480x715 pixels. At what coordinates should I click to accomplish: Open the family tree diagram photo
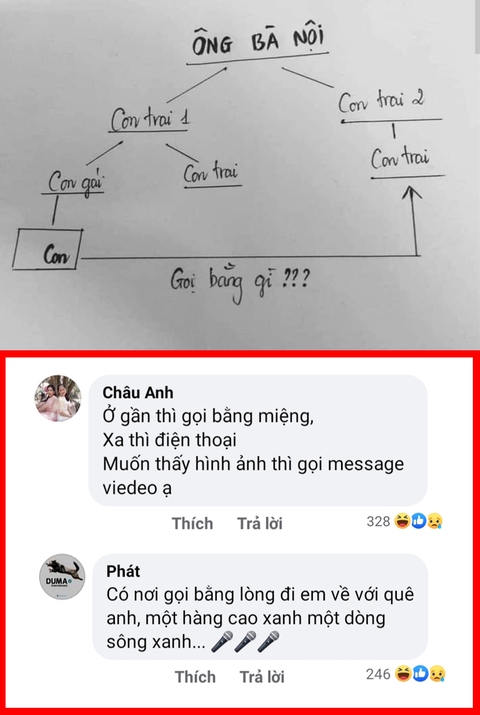[x=240, y=175]
